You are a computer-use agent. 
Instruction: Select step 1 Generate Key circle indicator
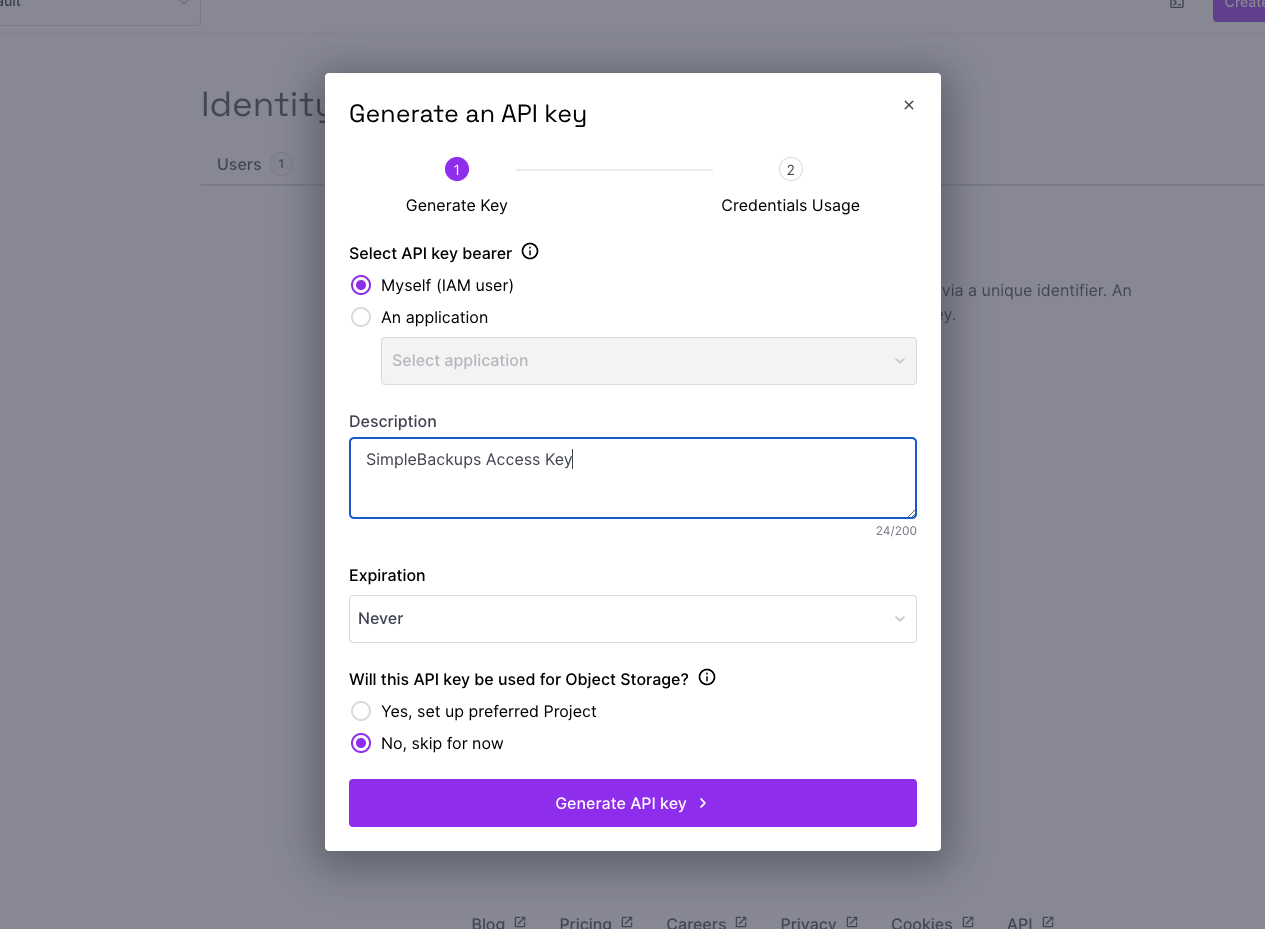[457, 169]
